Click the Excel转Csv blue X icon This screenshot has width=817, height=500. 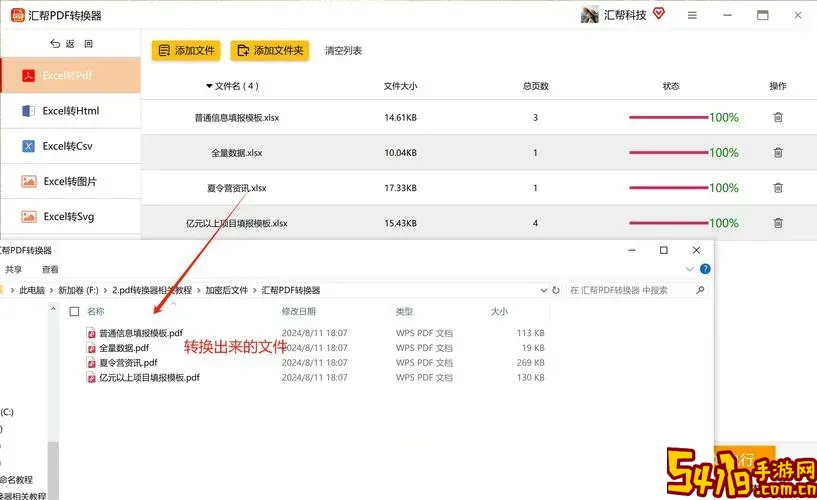[x=28, y=146]
